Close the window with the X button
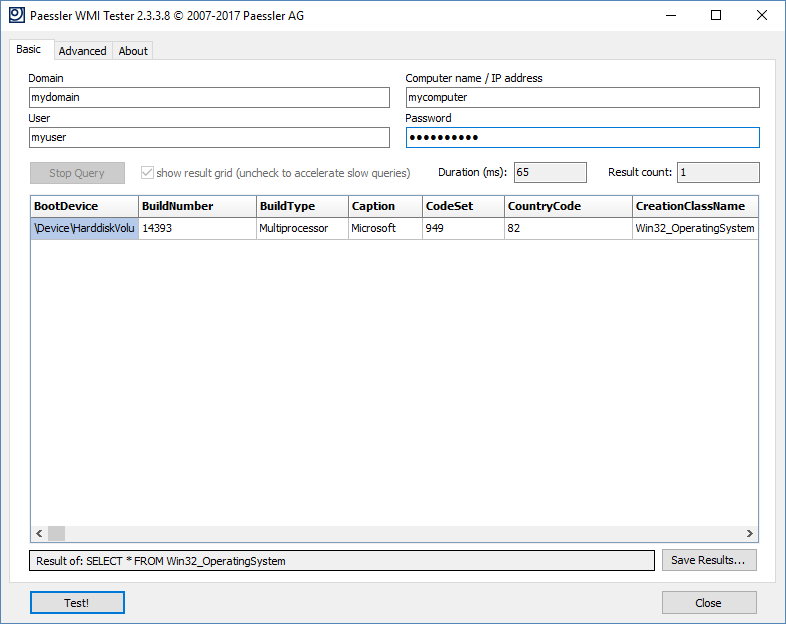The height and width of the screenshot is (624, 786). point(761,16)
